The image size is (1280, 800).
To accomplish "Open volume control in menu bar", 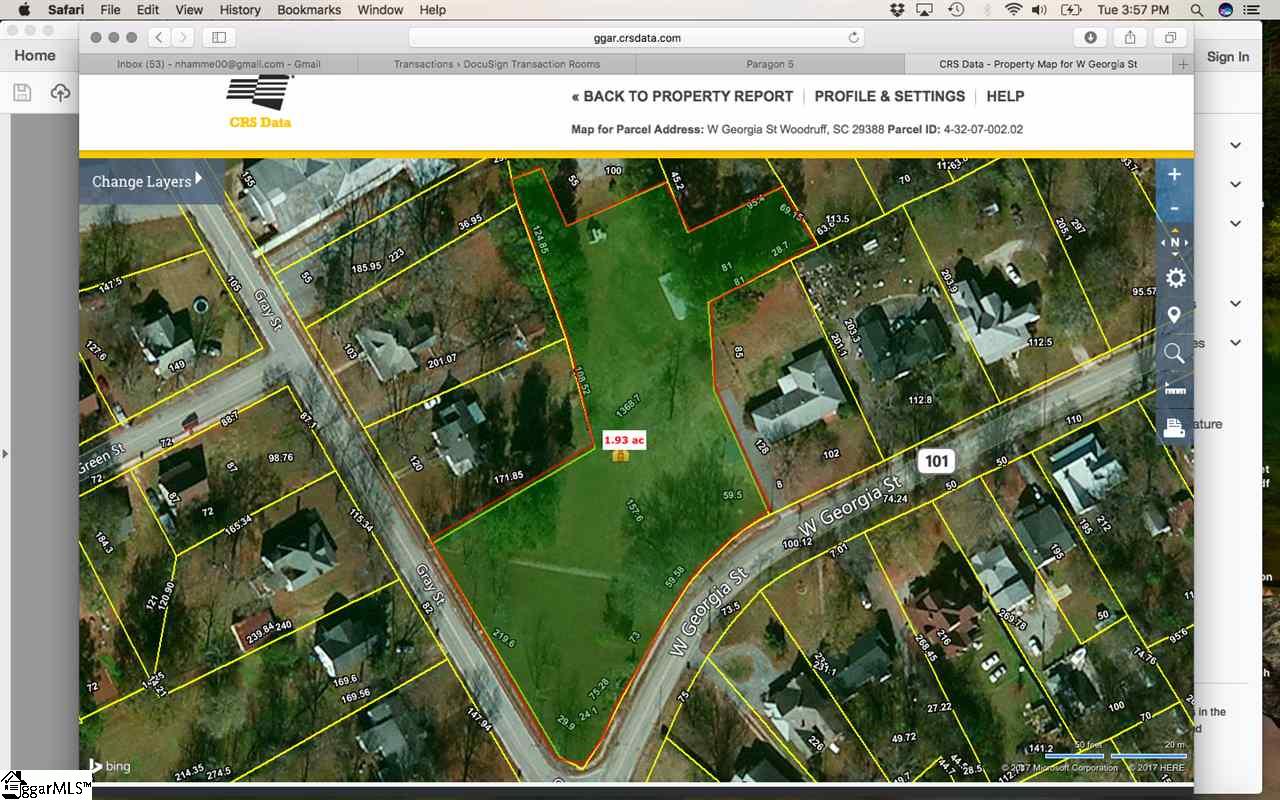I will (x=1040, y=10).
